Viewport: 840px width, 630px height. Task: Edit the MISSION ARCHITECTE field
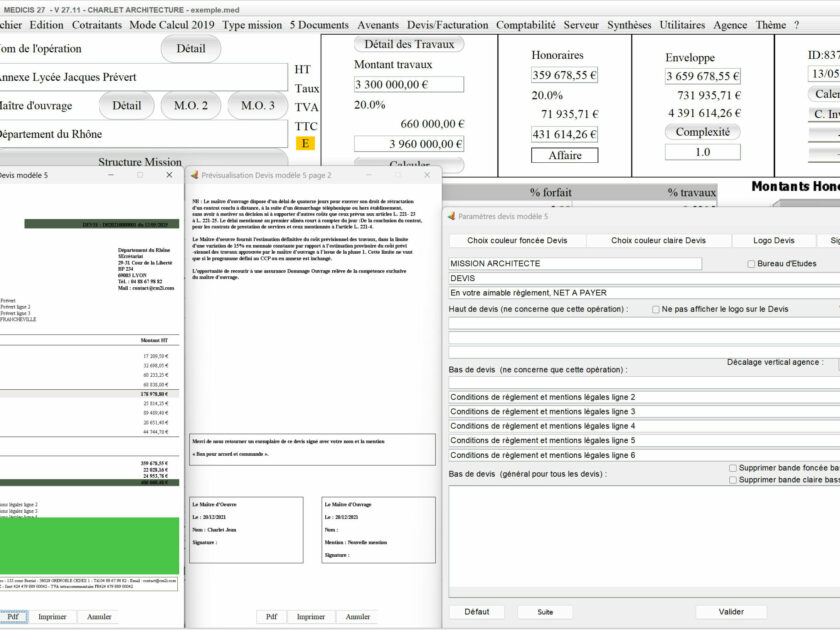(575, 264)
